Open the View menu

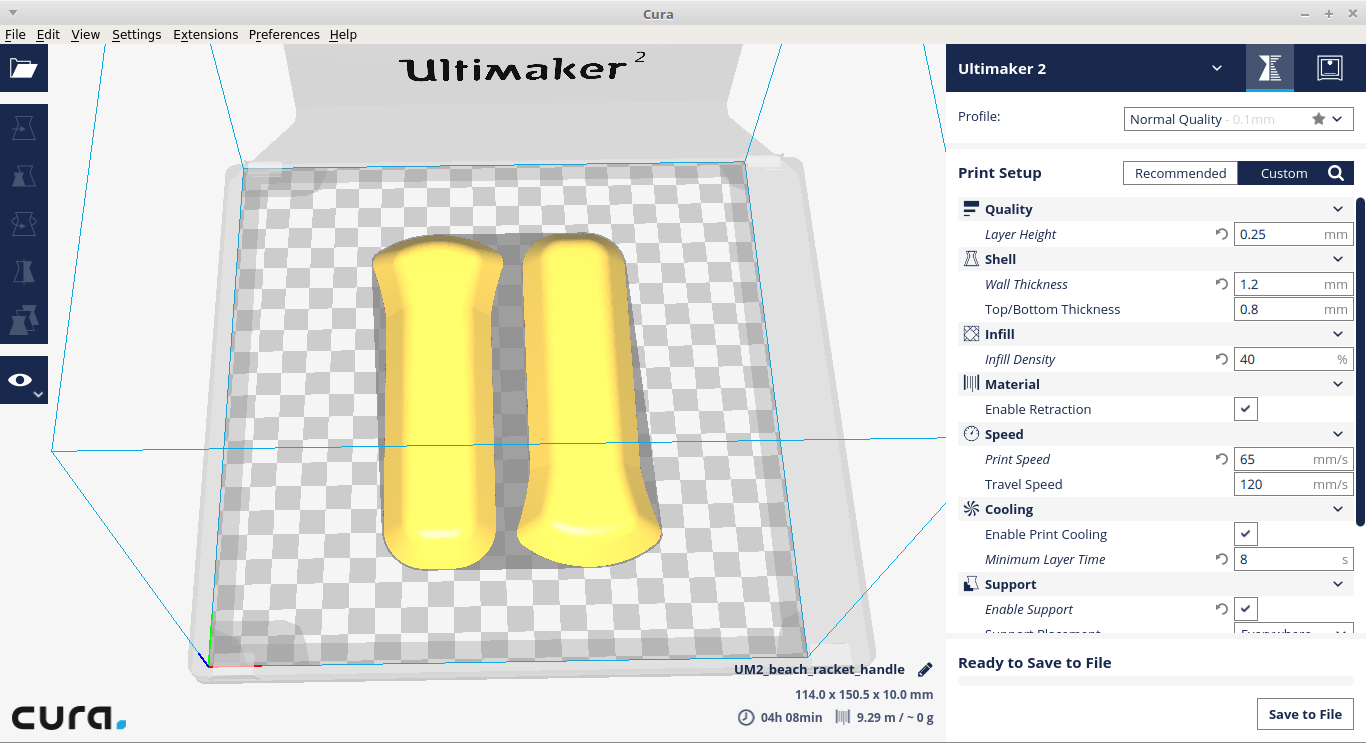(x=85, y=34)
